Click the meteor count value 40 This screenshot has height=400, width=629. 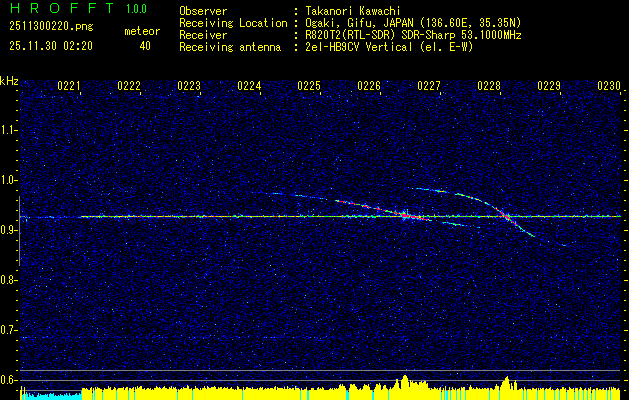(145, 46)
